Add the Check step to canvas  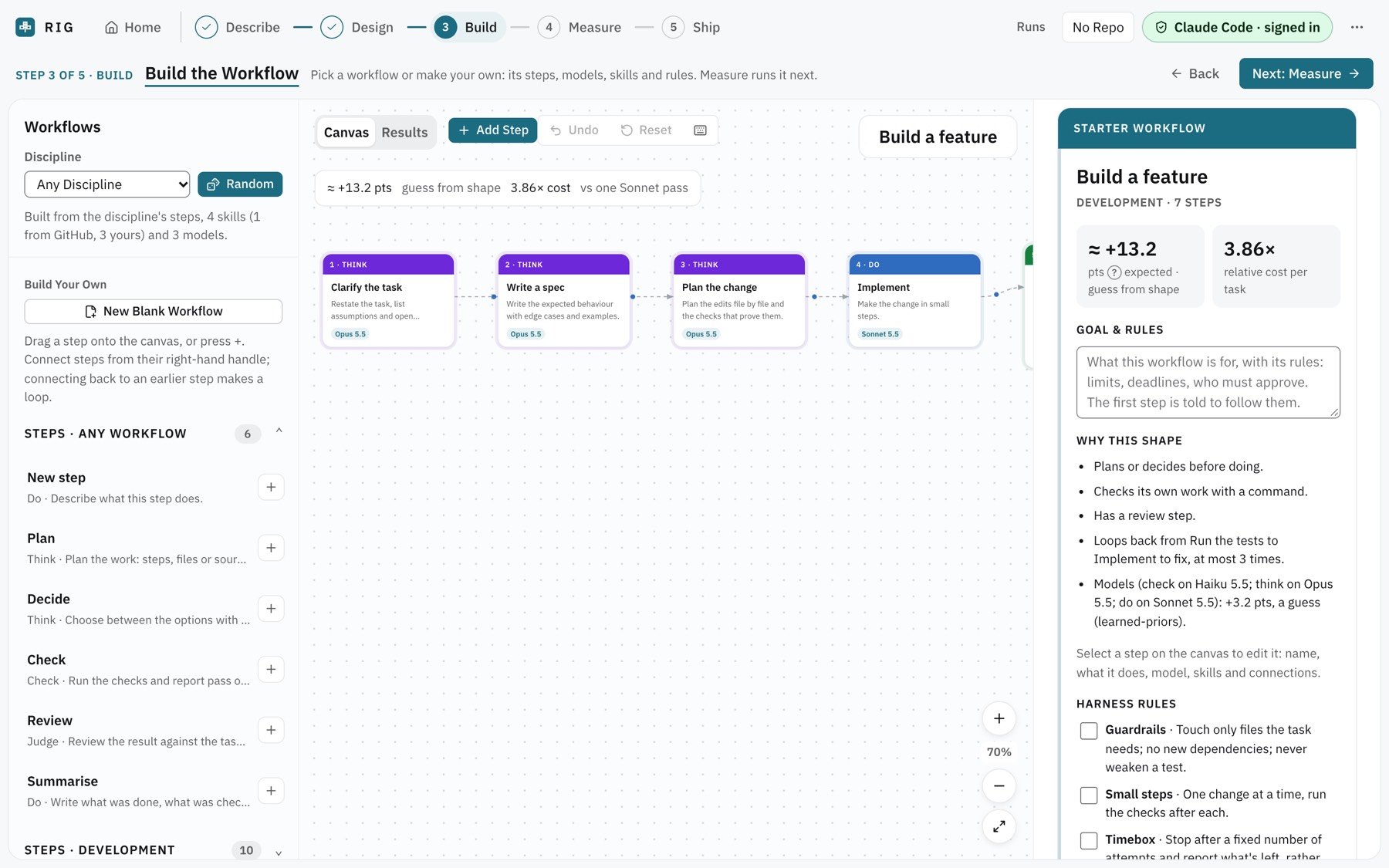[x=271, y=670]
